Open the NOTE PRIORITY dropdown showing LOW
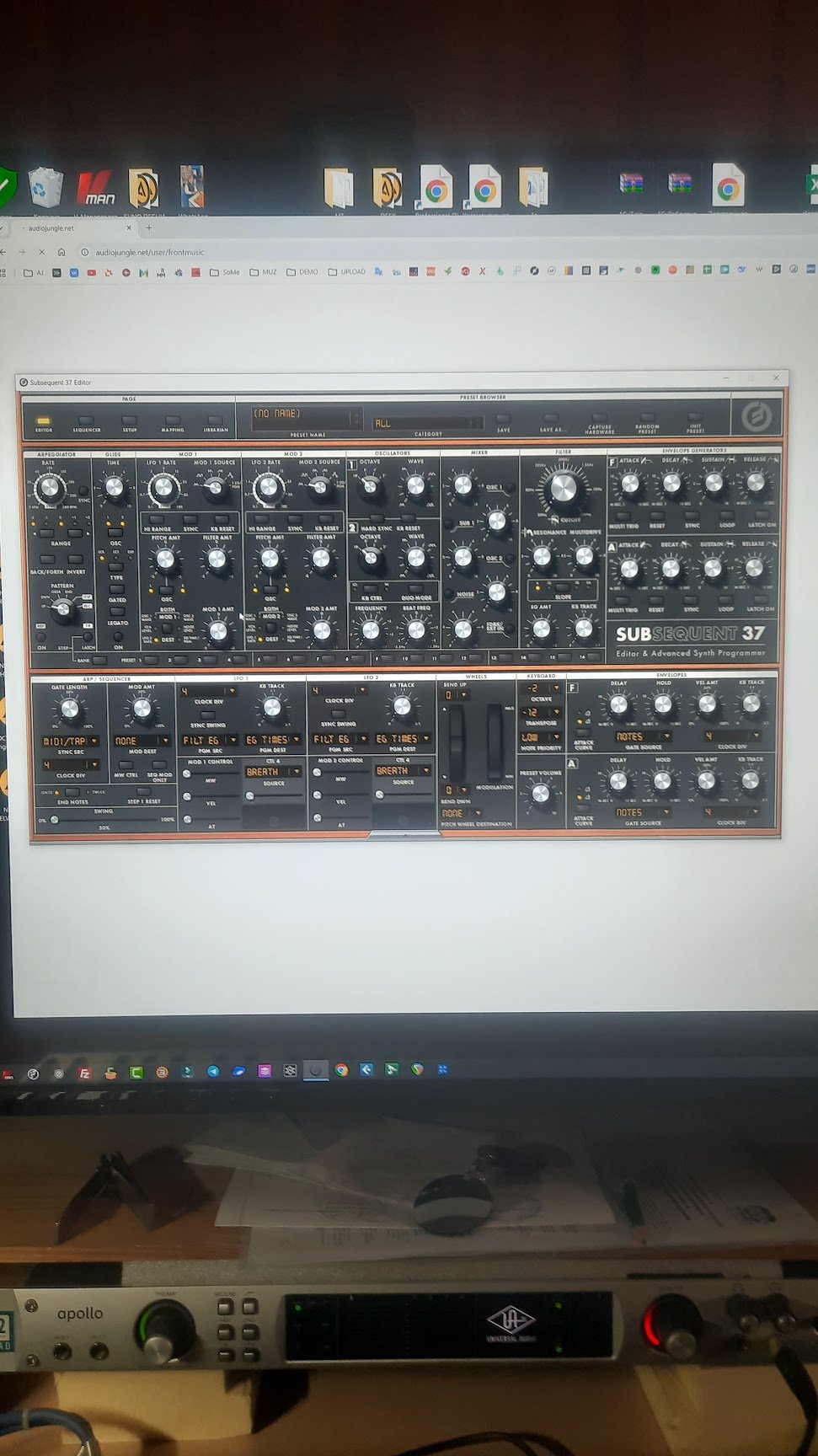Image resolution: width=818 pixels, height=1456 pixels. coord(541,737)
